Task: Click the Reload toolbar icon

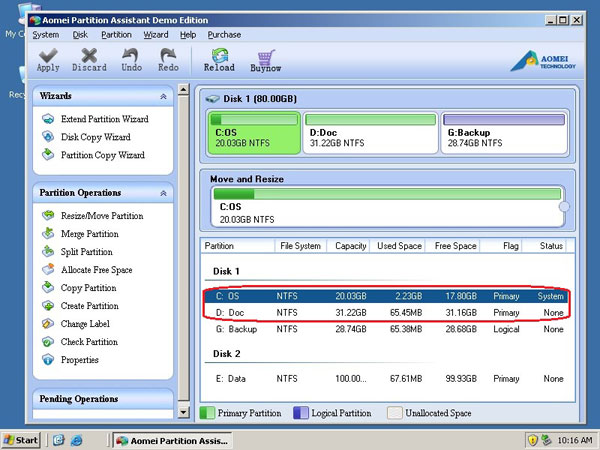Action: tap(220, 55)
